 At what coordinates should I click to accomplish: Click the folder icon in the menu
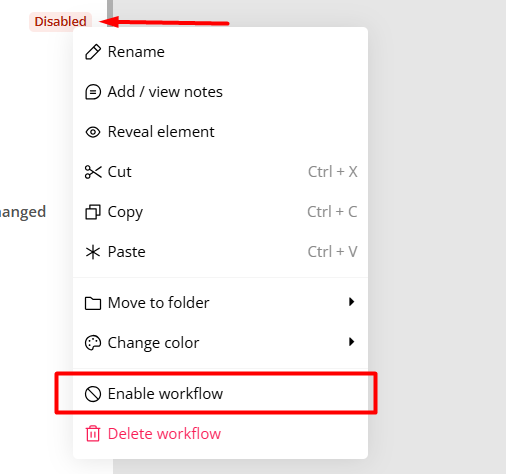click(x=93, y=303)
